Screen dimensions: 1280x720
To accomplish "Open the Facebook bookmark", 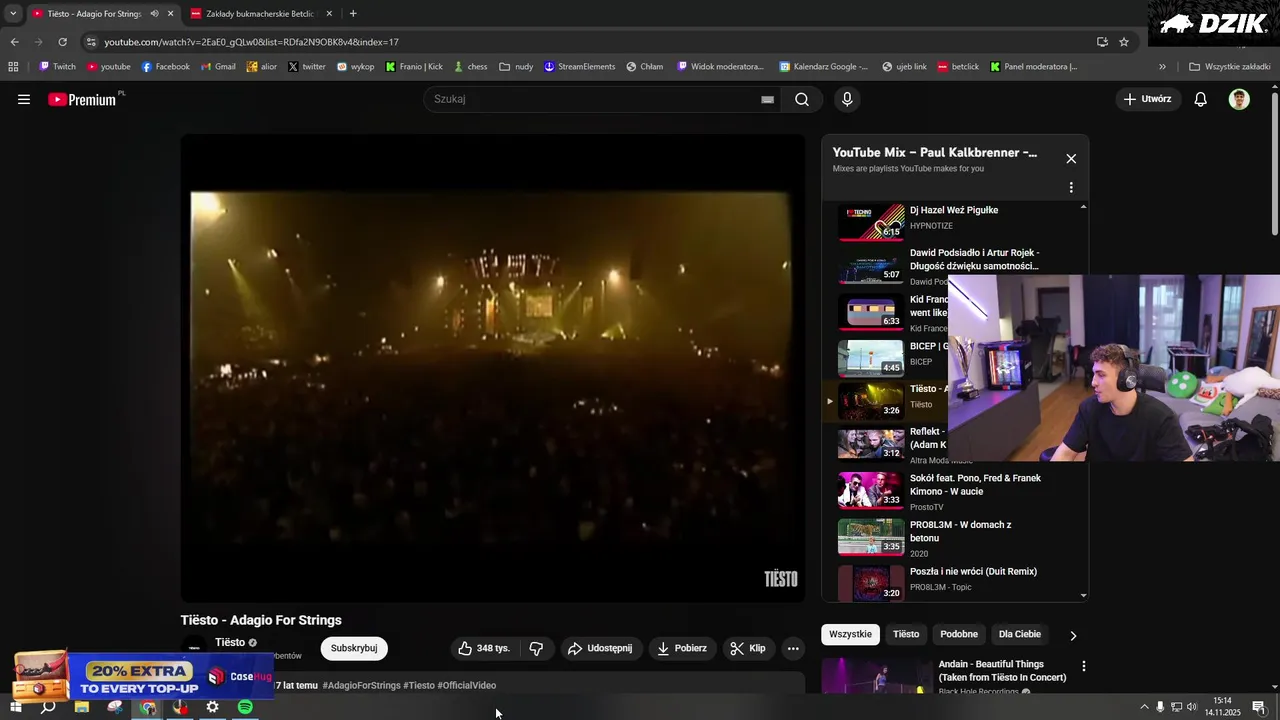I will (165, 67).
